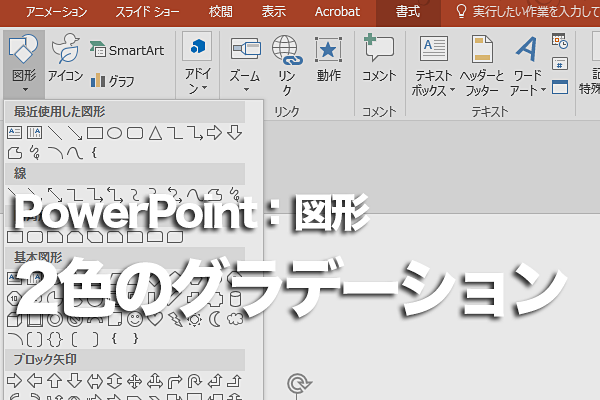This screenshot has width=600, height=400.
Task: Click the 実行したい作業を入力 search box
Action: (x=528, y=12)
